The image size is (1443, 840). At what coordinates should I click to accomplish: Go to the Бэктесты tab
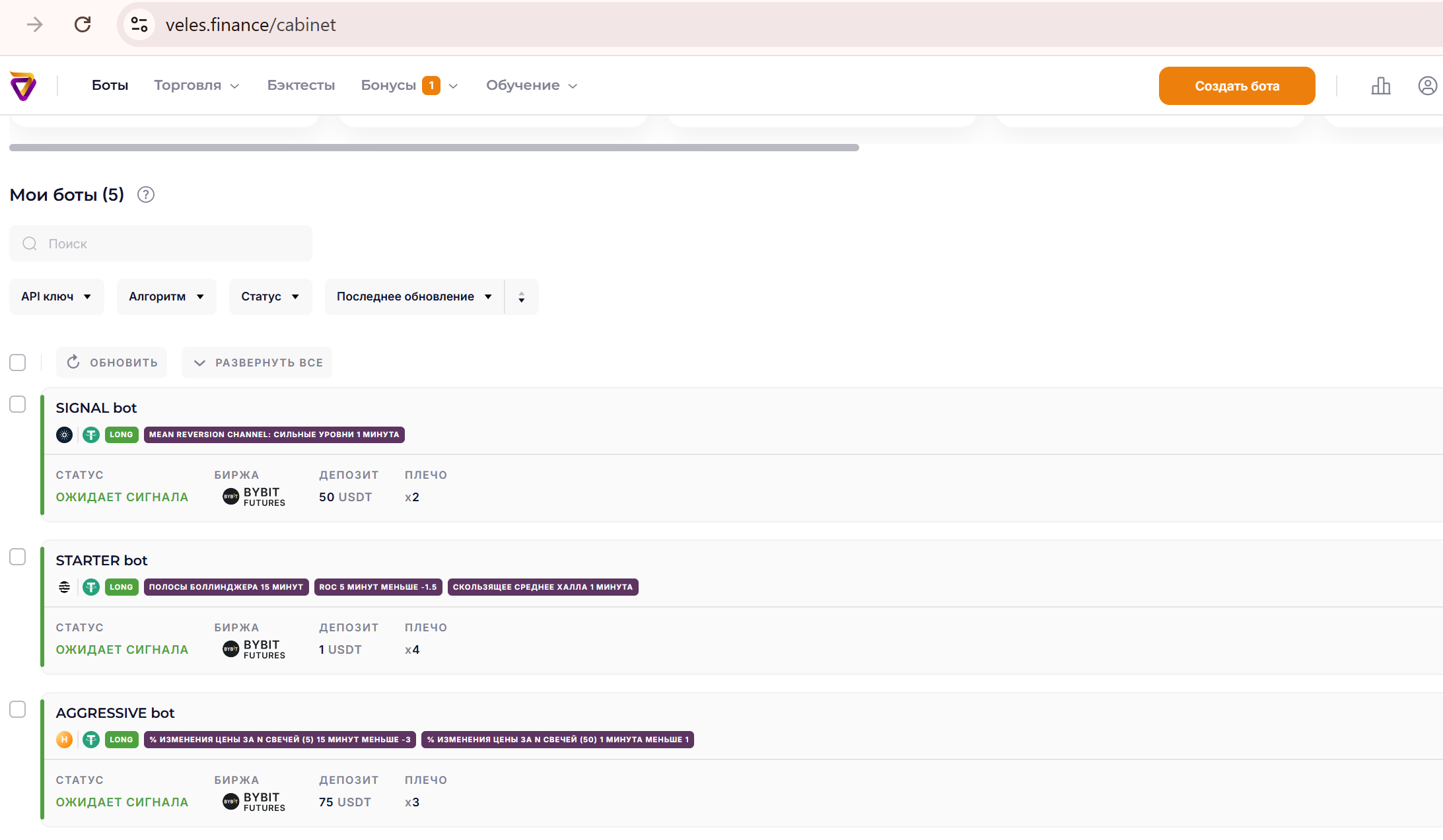tap(300, 86)
